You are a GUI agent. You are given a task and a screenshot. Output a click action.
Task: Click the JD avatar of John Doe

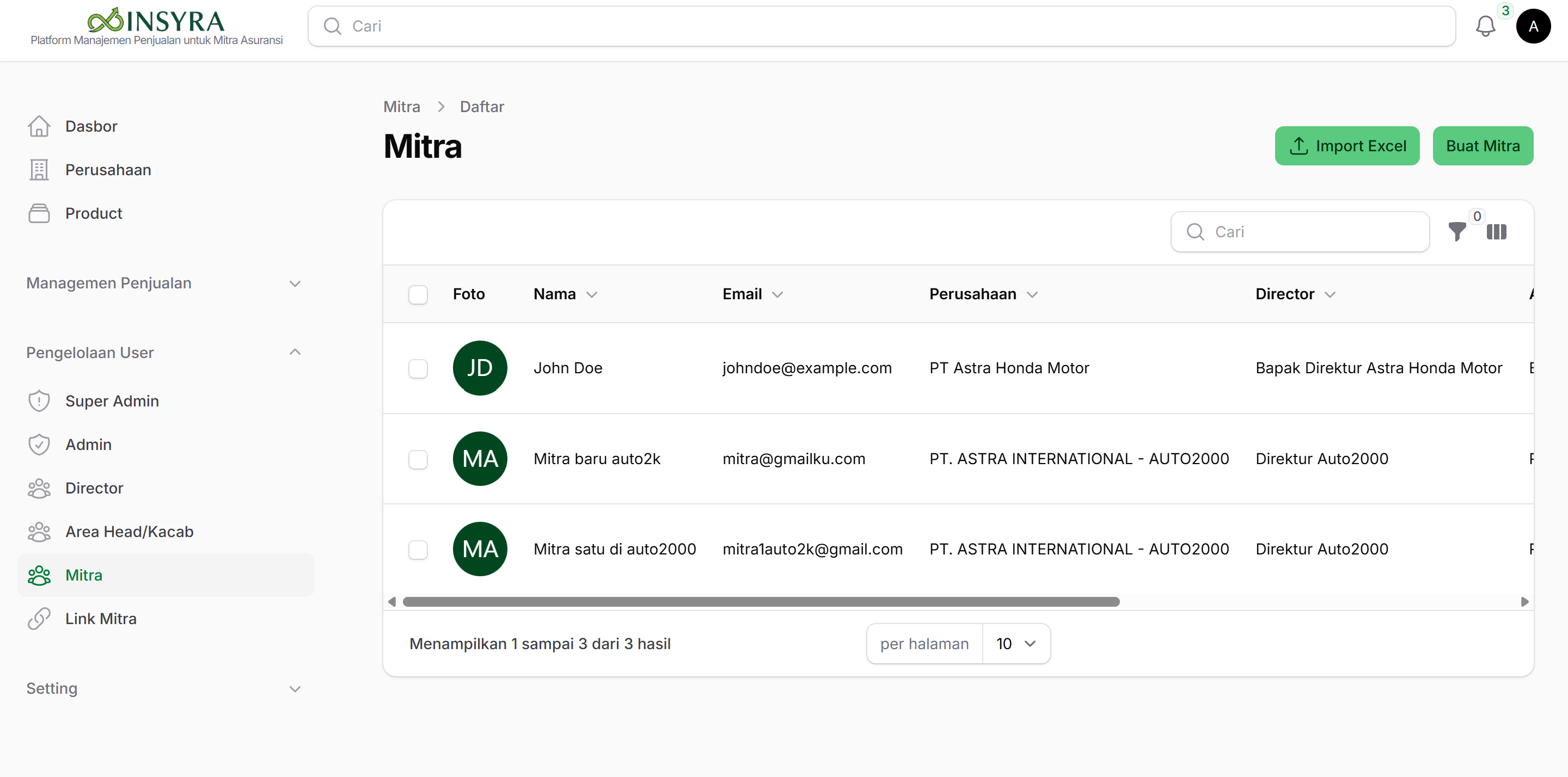pyautogui.click(x=480, y=368)
